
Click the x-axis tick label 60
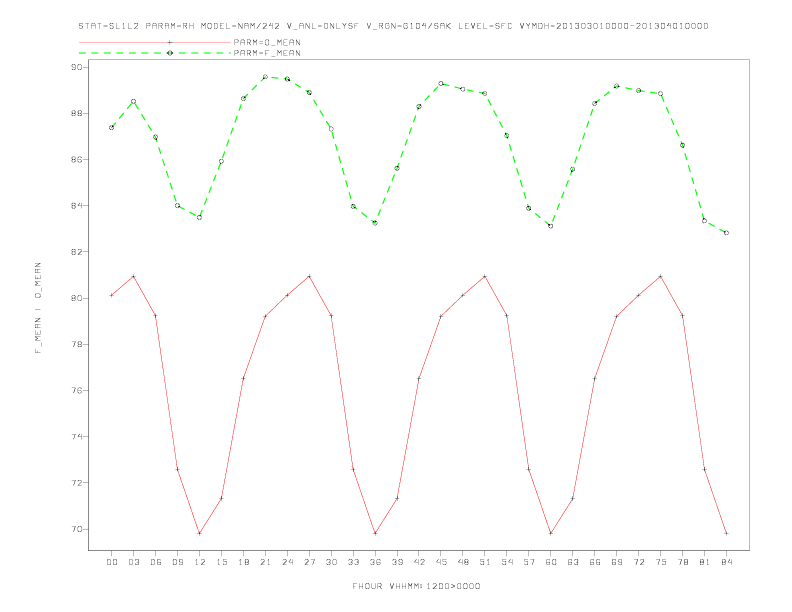coord(551,562)
